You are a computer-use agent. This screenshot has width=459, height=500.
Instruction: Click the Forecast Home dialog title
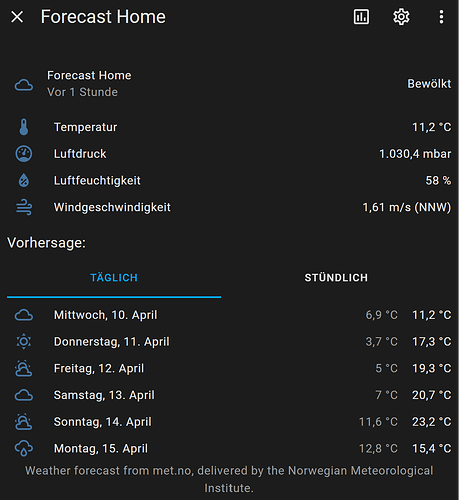(103, 17)
